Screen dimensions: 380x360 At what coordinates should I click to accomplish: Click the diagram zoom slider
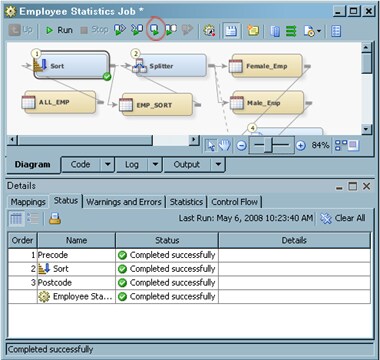[x=272, y=145]
